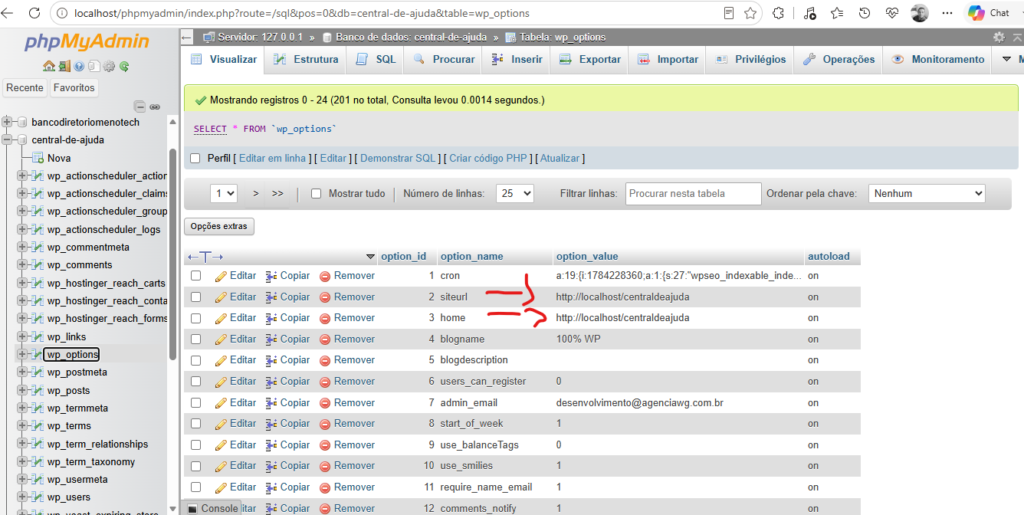Image resolution: width=1024 pixels, height=515 pixels.
Task: Collapse the central-de-ajuda database tree
Action: (x=7, y=140)
